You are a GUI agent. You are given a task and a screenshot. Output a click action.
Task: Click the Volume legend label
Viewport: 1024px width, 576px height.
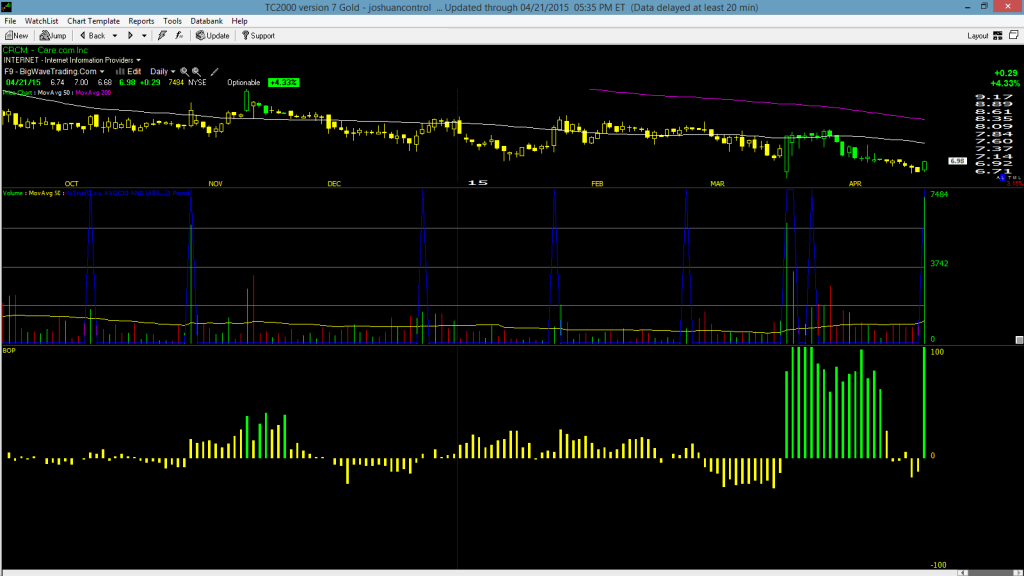pyautogui.click(x=13, y=193)
